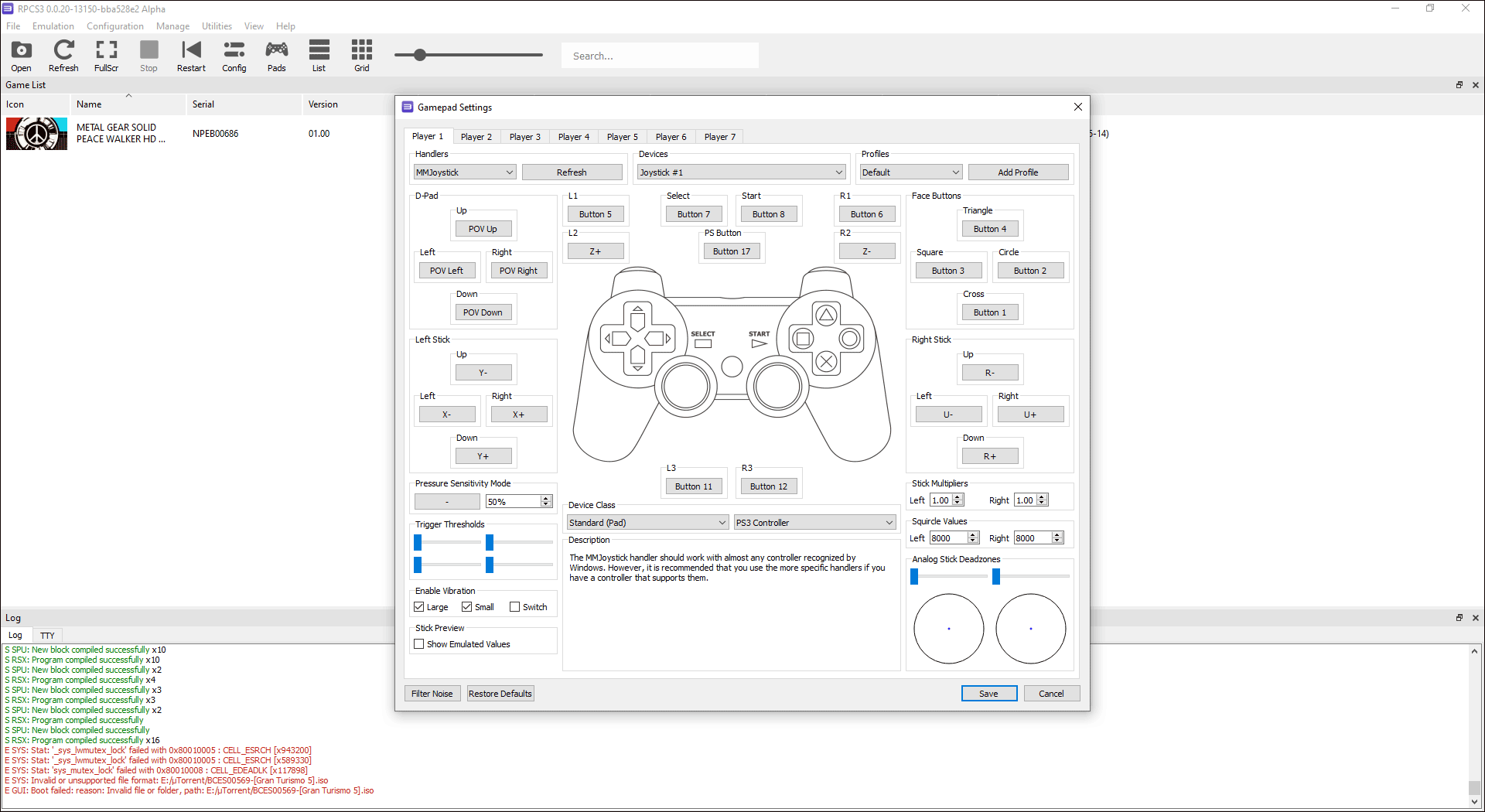
Task: Open the Profiles Default dropdown
Action: coord(911,172)
